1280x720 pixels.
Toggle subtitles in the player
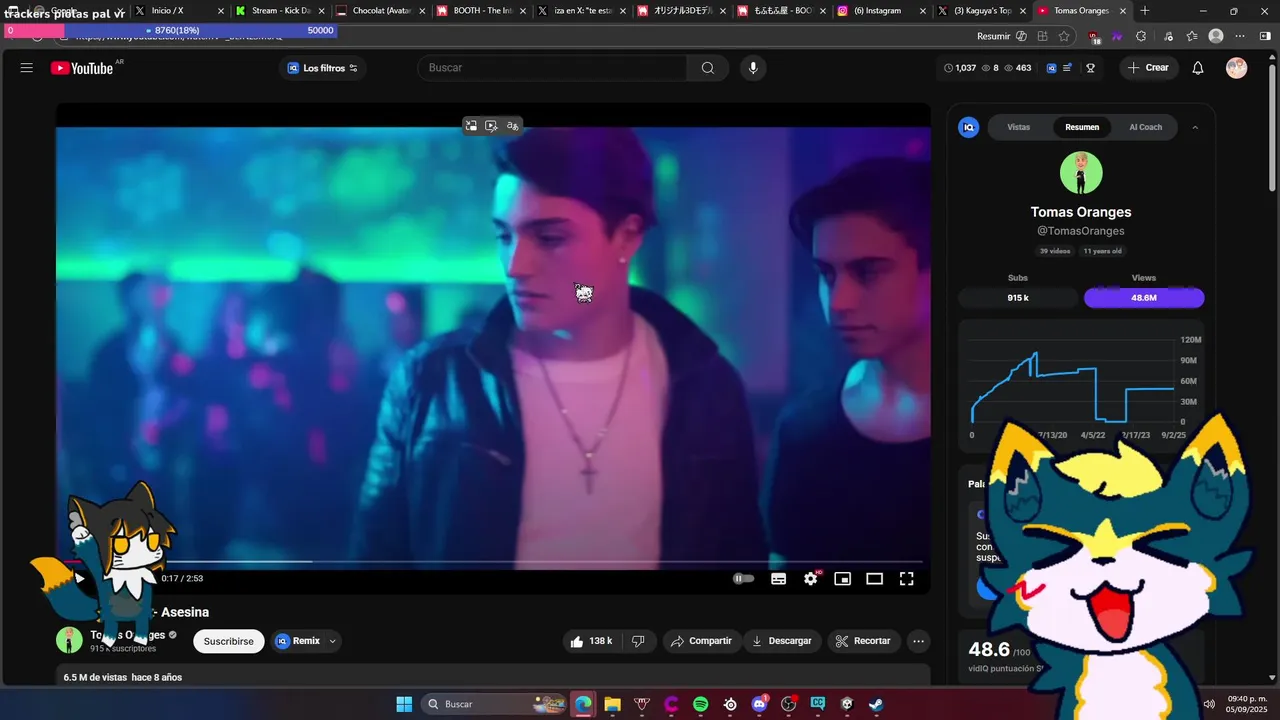point(779,578)
